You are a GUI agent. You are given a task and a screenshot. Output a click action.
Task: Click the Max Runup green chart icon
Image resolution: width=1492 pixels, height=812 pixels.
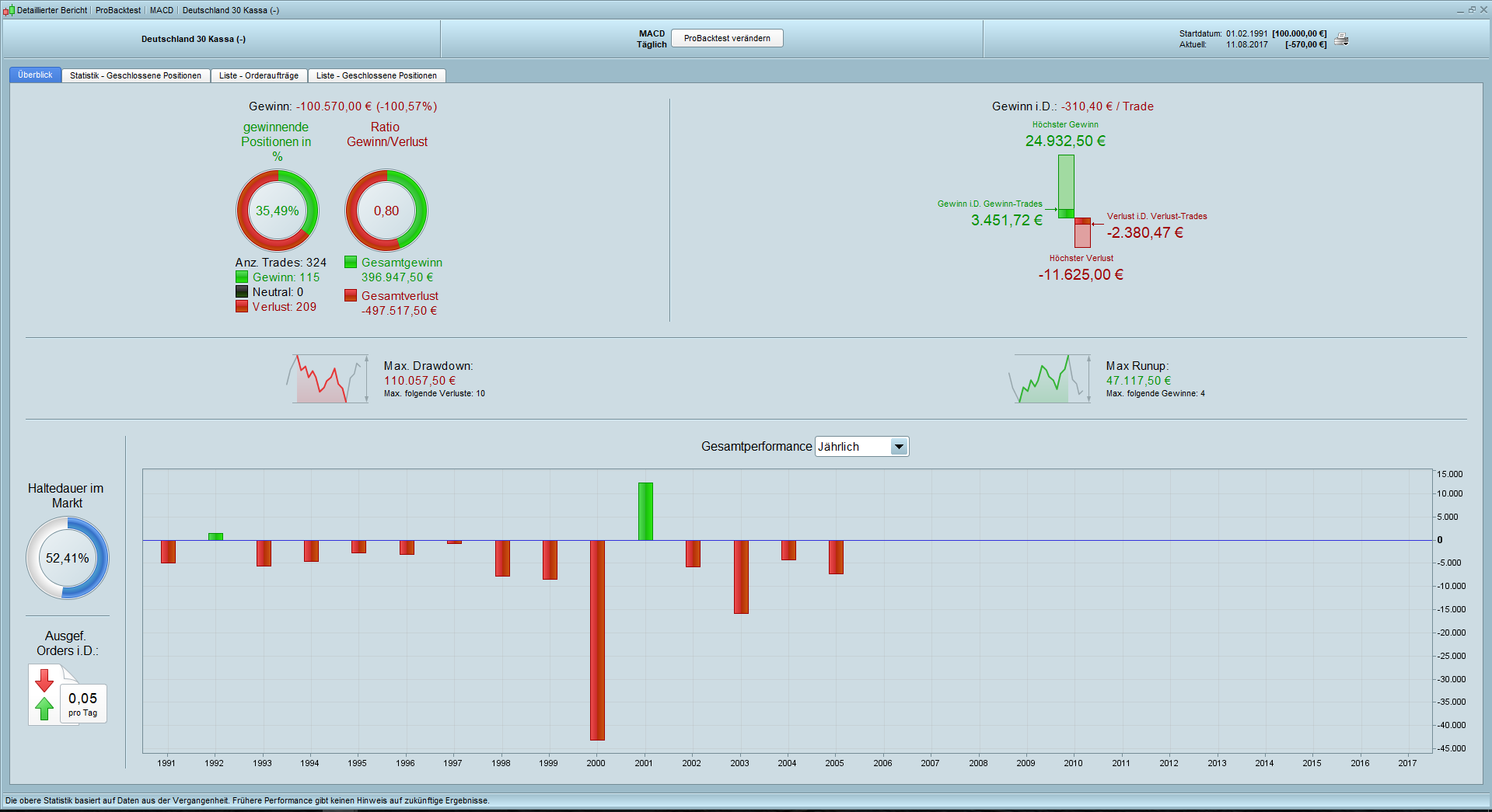(1050, 379)
